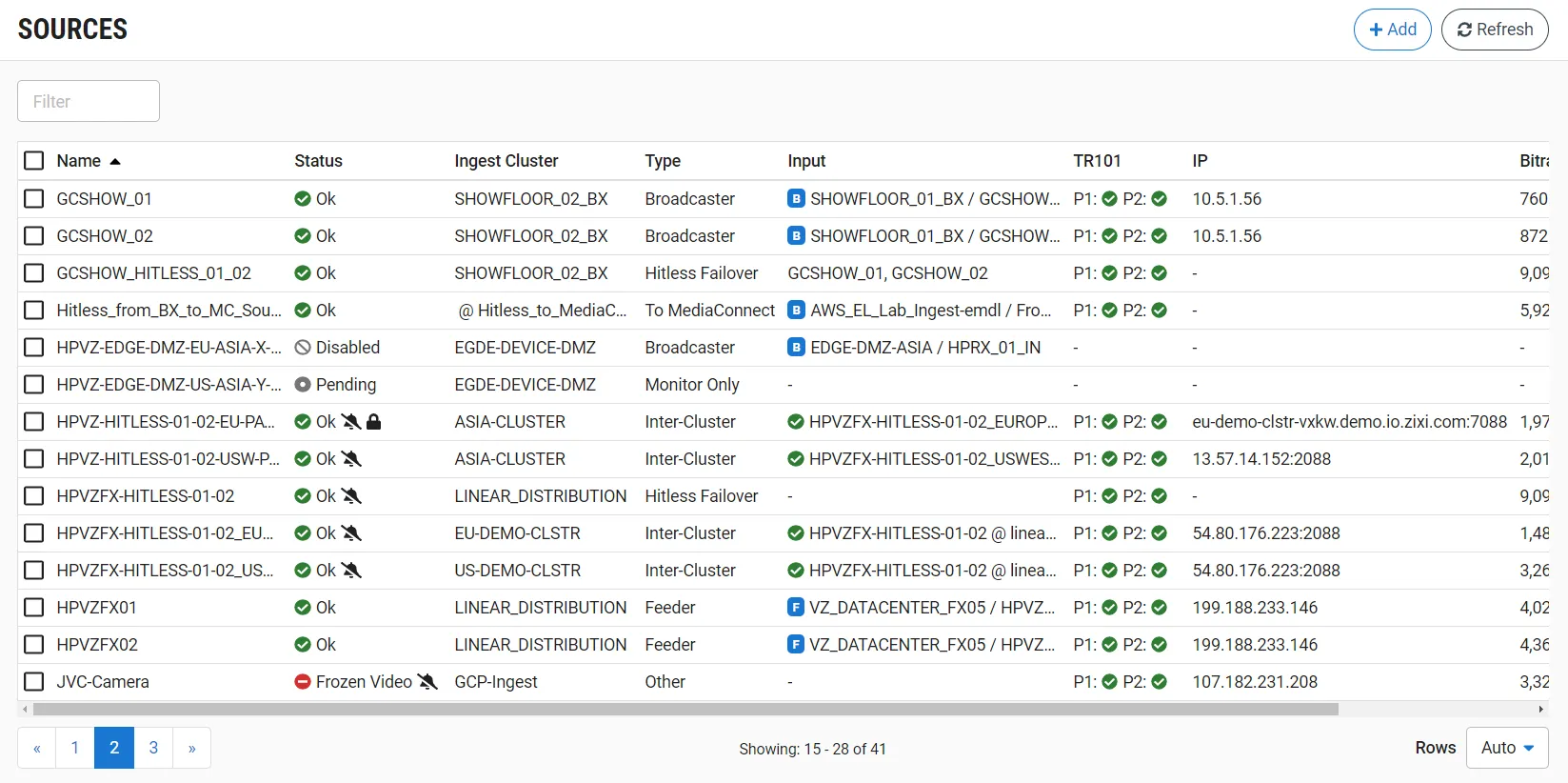Click the 'To MediaConnect' type cell
1568x783 pixels.
click(x=710, y=311)
